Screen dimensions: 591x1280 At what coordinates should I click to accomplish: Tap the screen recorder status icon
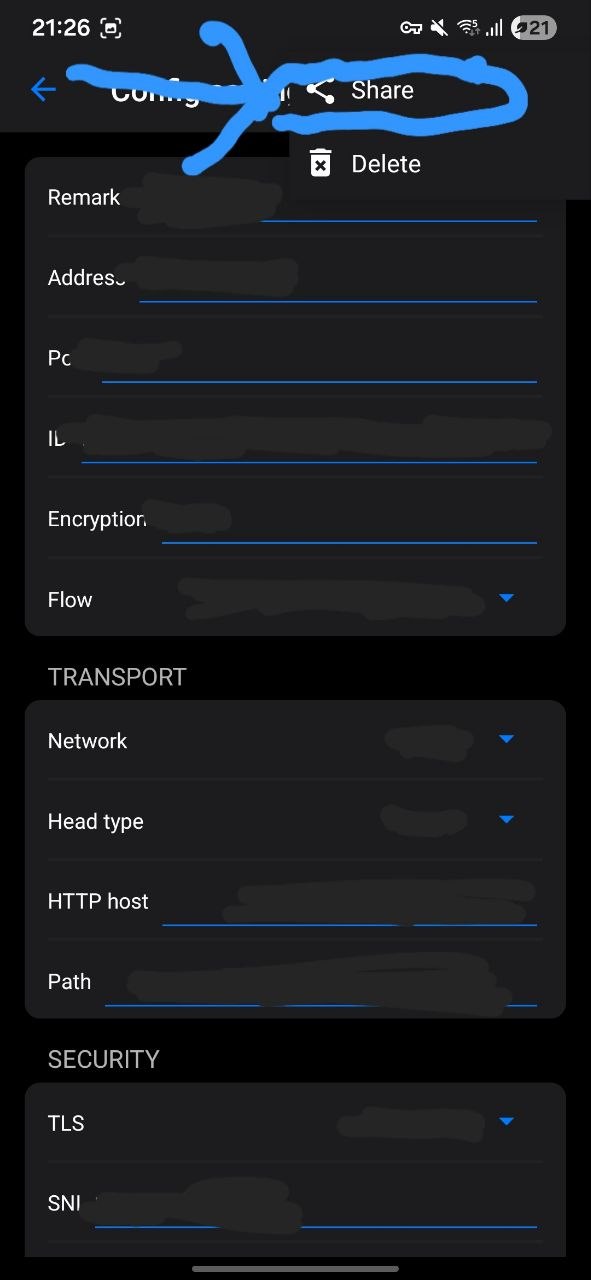click(111, 28)
